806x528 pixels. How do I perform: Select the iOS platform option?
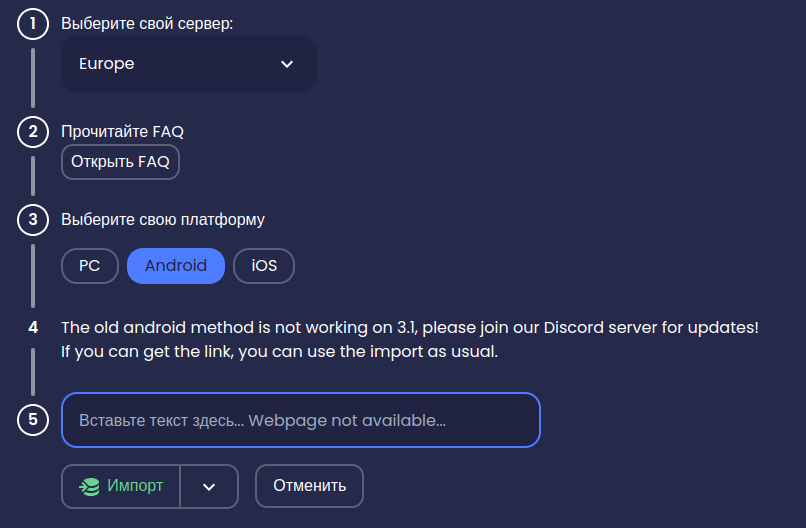(264, 266)
